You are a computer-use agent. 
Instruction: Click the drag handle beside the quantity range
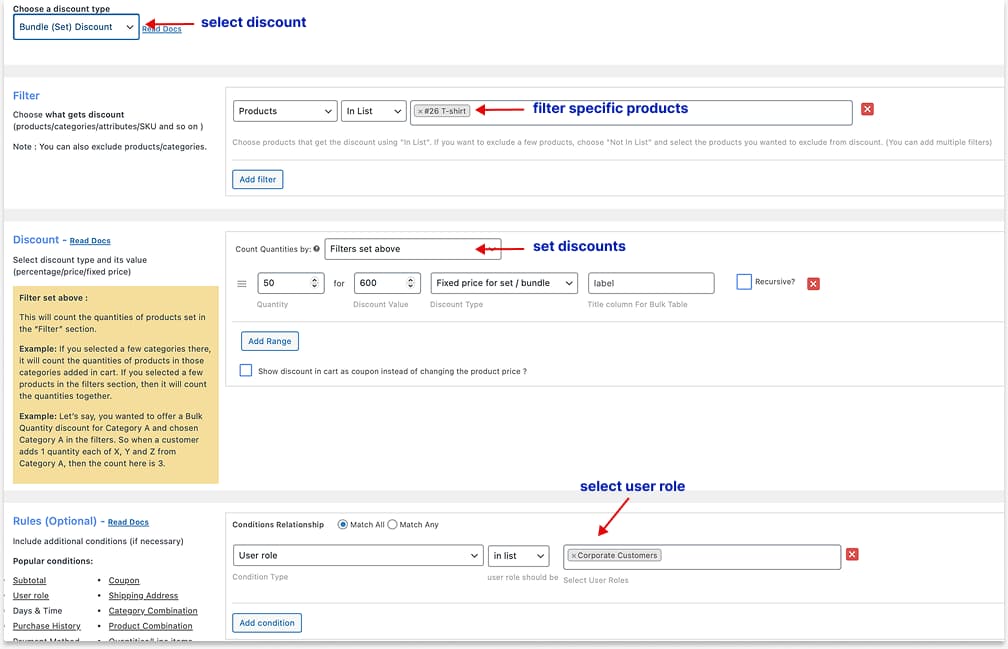pyautogui.click(x=241, y=282)
